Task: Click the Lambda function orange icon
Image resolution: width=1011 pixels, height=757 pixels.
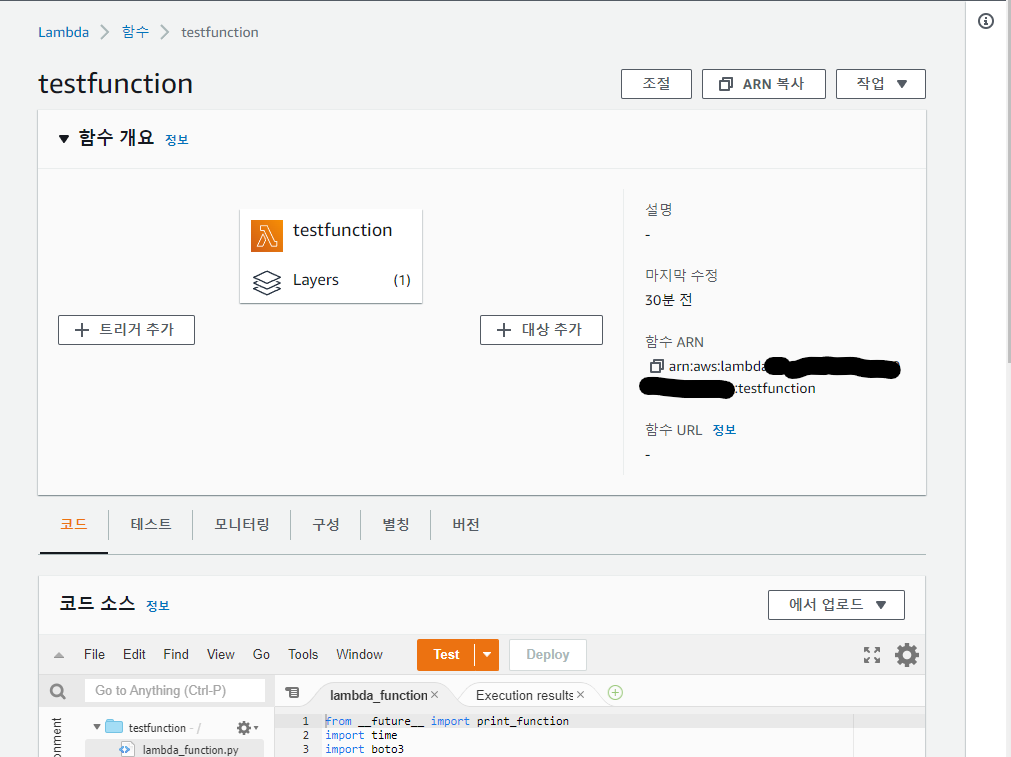Action: [x=267, y=235]
